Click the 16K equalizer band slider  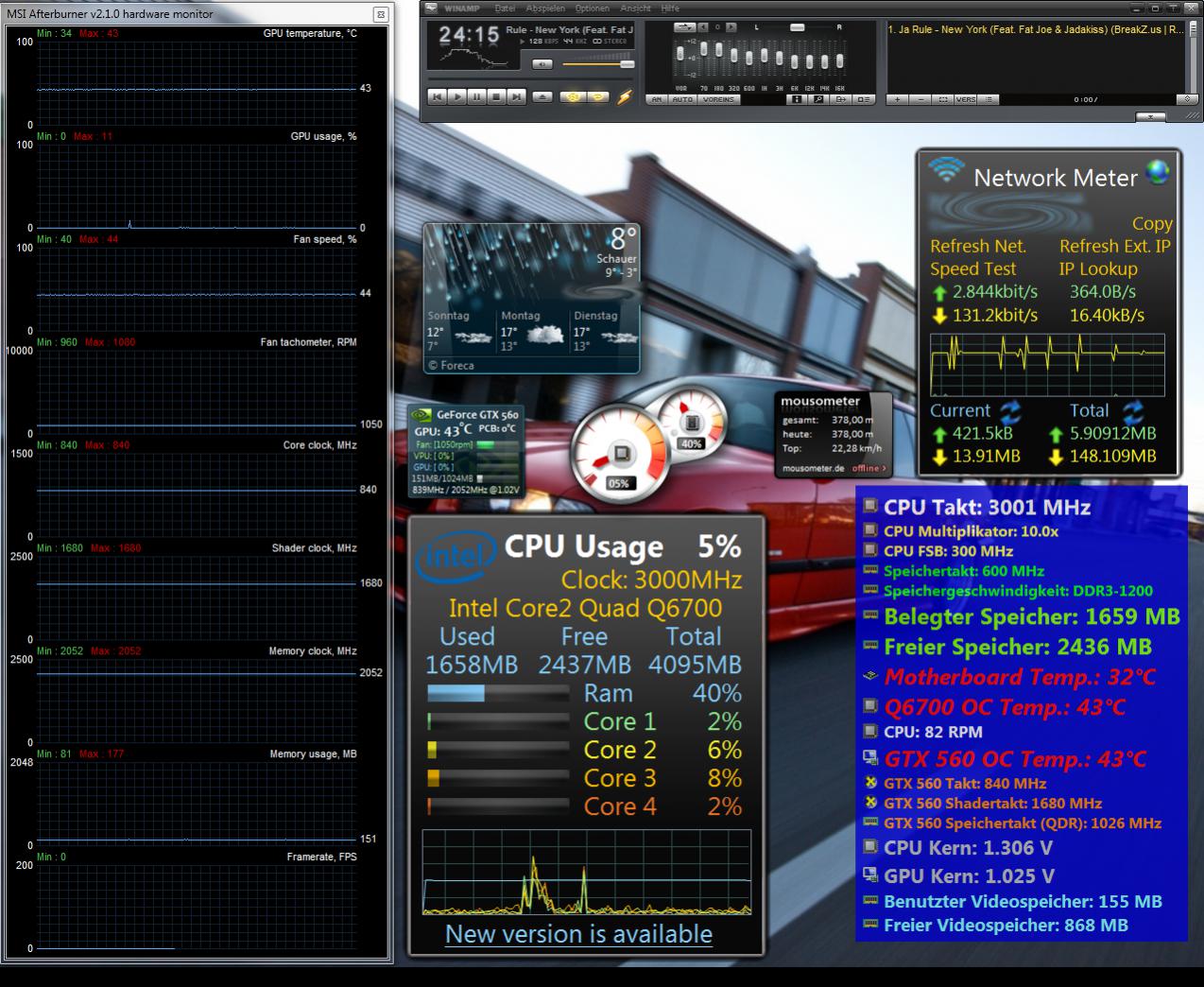pyautogui.click(x=839, y=61)
